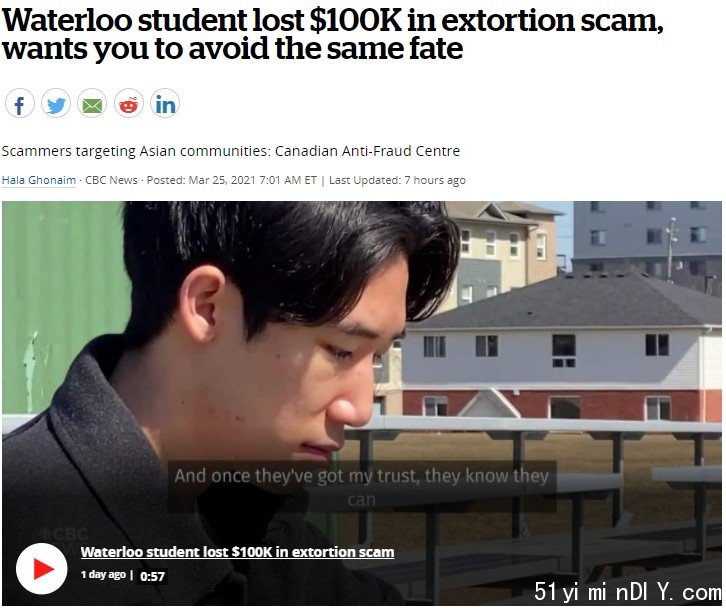Click the 0:57 video duration badge
Screen dimensions: 726x608
(x=152, y=576)
